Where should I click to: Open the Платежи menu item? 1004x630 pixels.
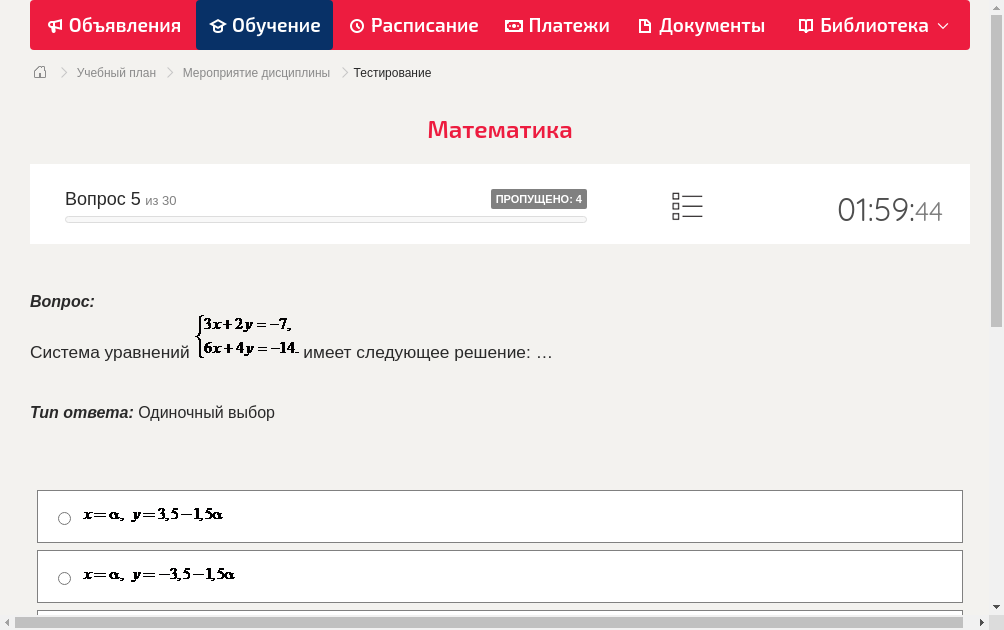(x=557, y=25)
